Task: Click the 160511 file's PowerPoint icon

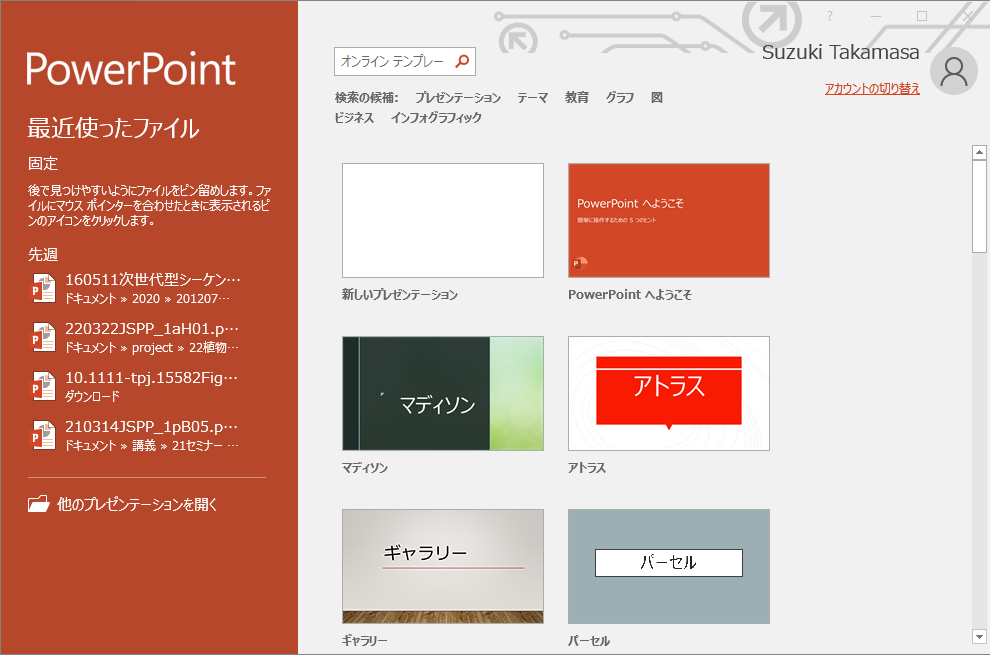Action: (x=43, y=288)
